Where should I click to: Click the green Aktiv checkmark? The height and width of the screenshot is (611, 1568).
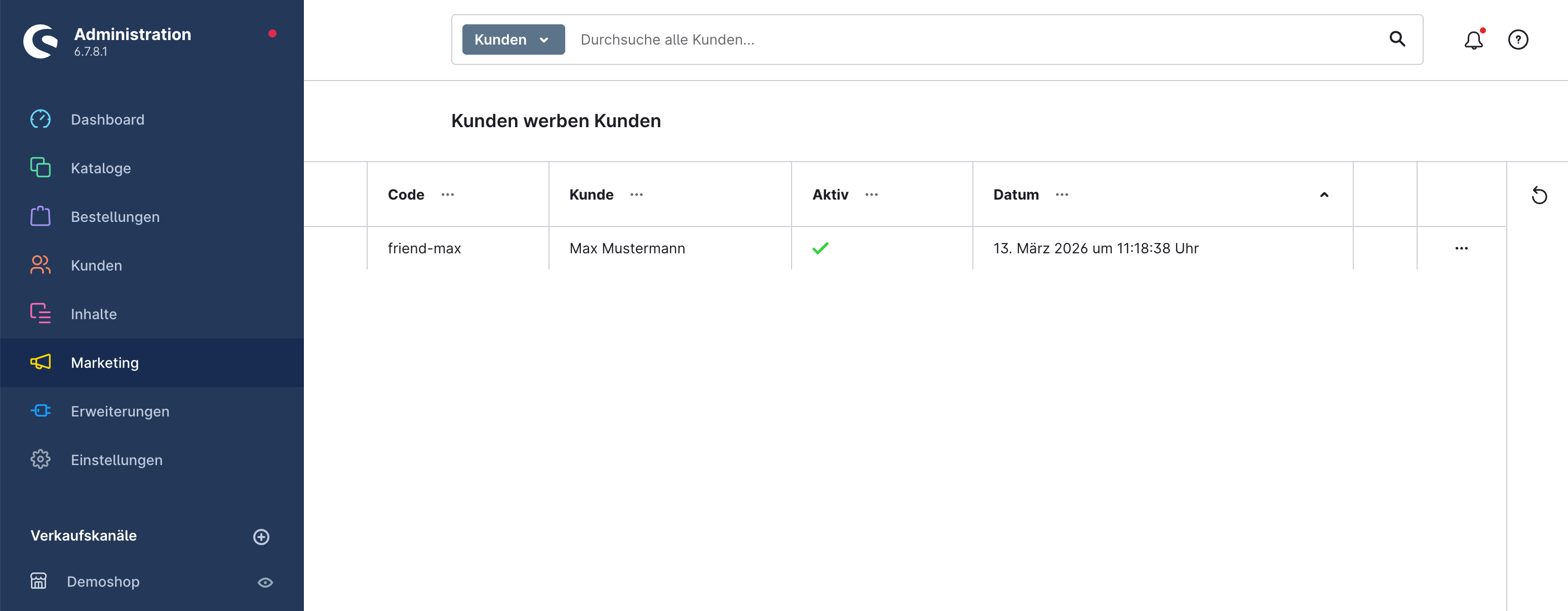[820, 248]
